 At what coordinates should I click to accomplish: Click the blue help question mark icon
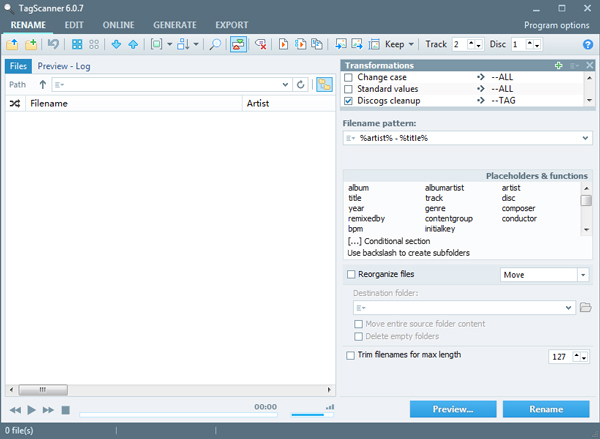coord(588,44)
